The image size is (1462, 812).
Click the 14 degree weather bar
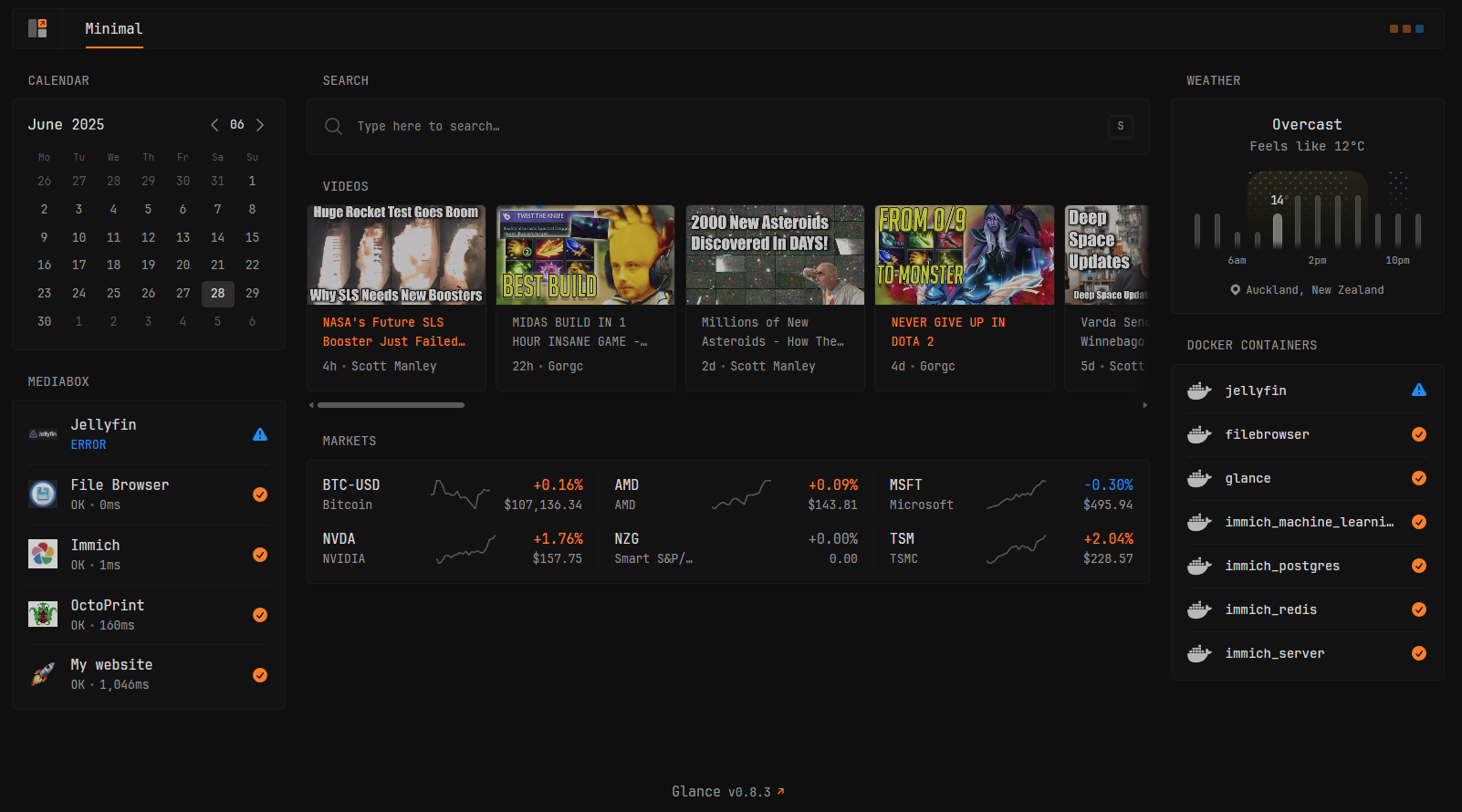point(1278,231)
